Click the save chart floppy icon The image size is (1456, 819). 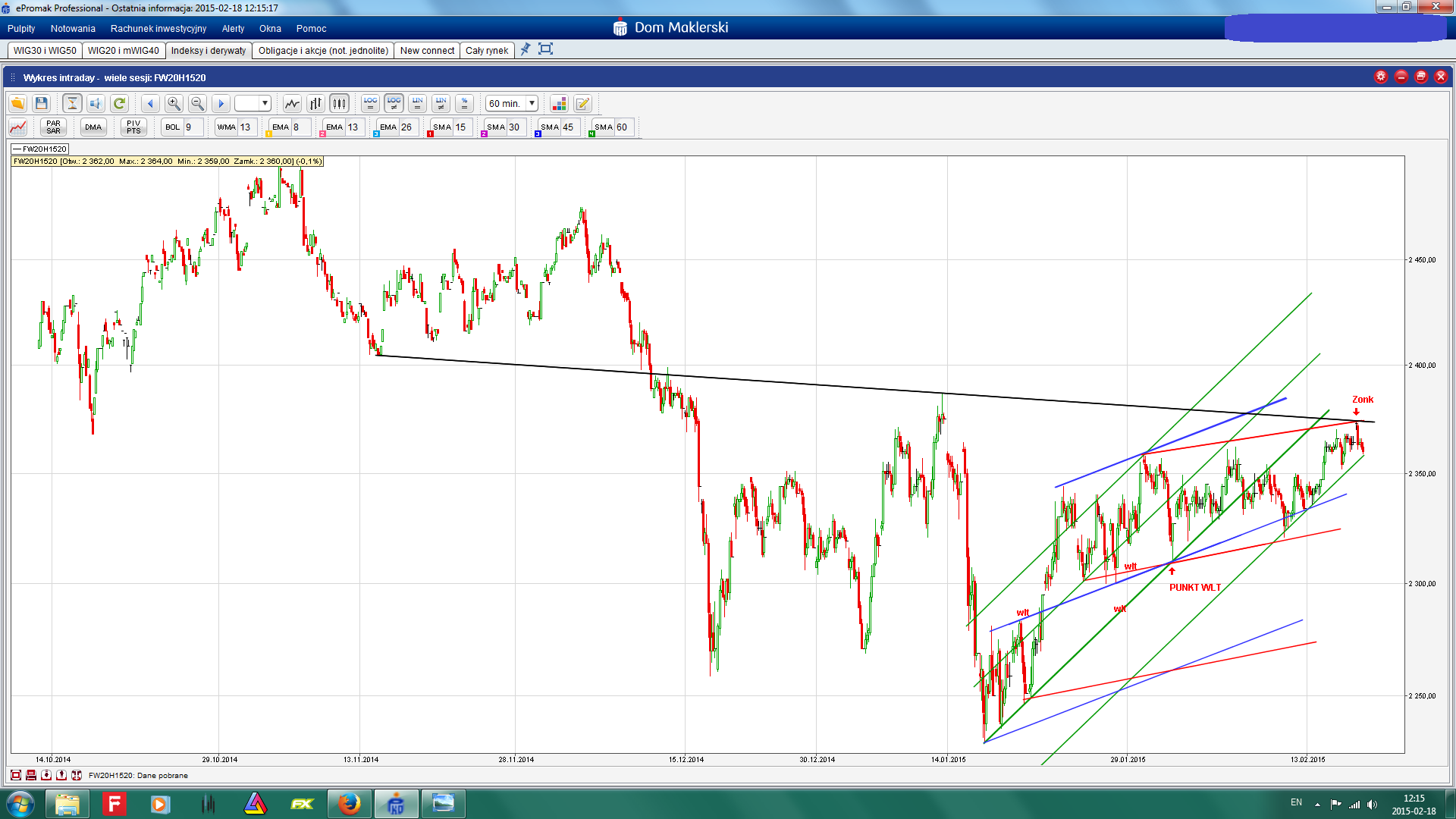coord(42,104)
